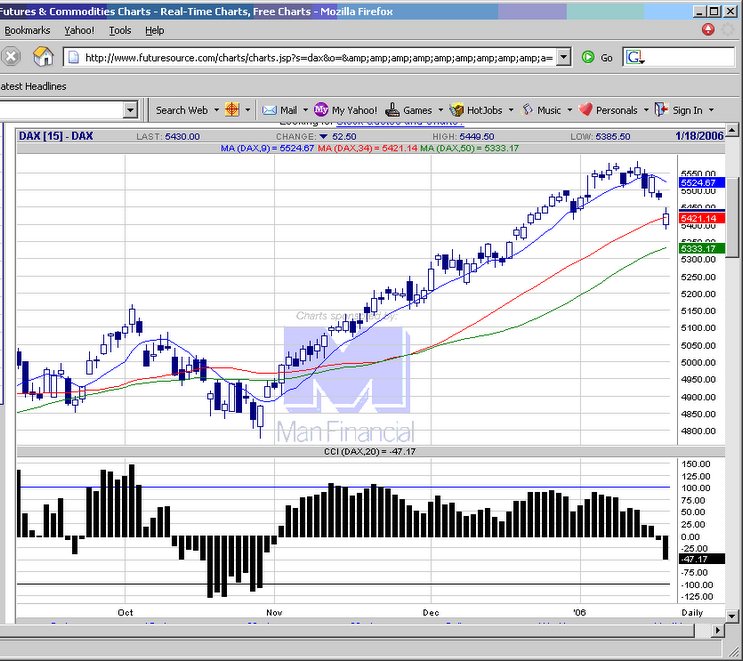Click the Daily interval label
This screenshot has height=661, width=743.
point(692,613)
